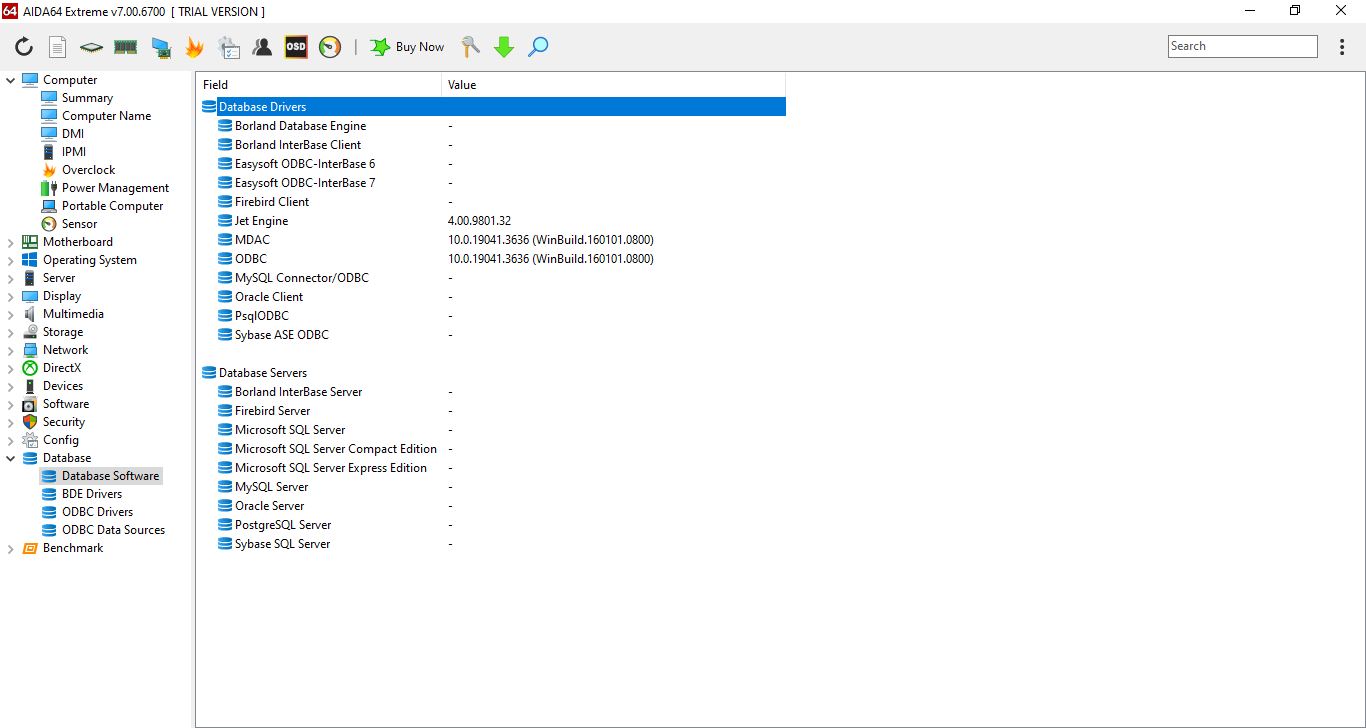
Task: Click the DirectX Xbox icon
Action: click(30, 368)
